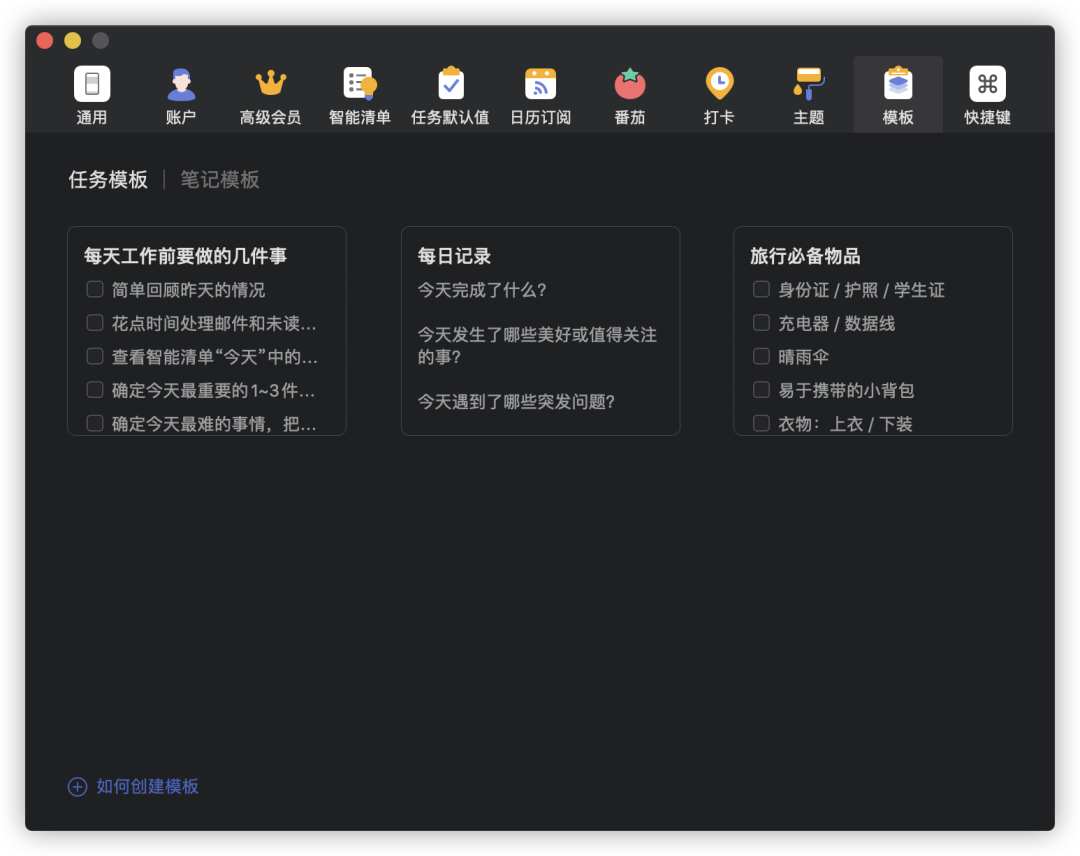Check 充电器 / 数据线 checkbox
Viewport: 1080px width, 856px height.
tap(761, 322)
